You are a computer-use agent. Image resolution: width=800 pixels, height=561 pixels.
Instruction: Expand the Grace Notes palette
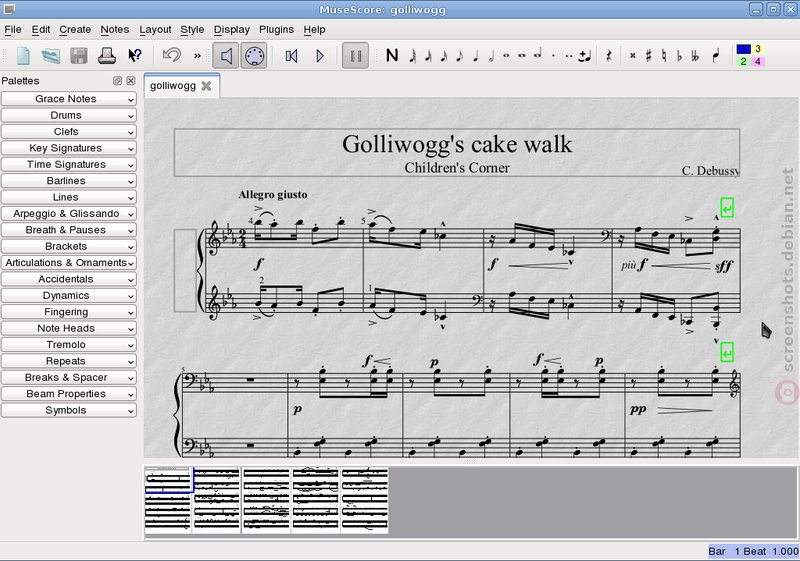coord(69,99)
